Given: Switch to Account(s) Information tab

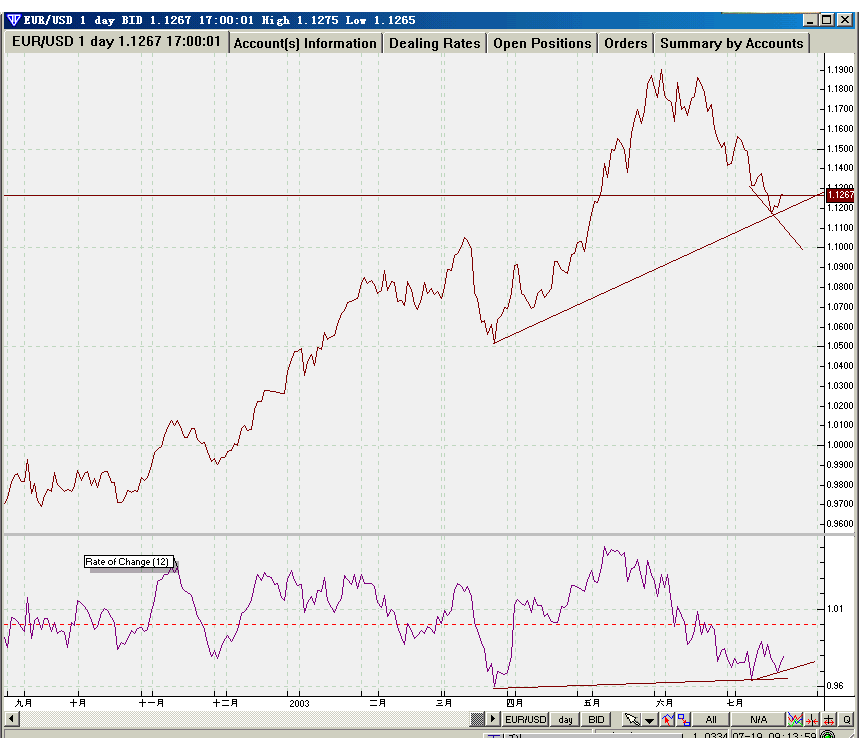Looking at the screenshot, I should point(305,43).
